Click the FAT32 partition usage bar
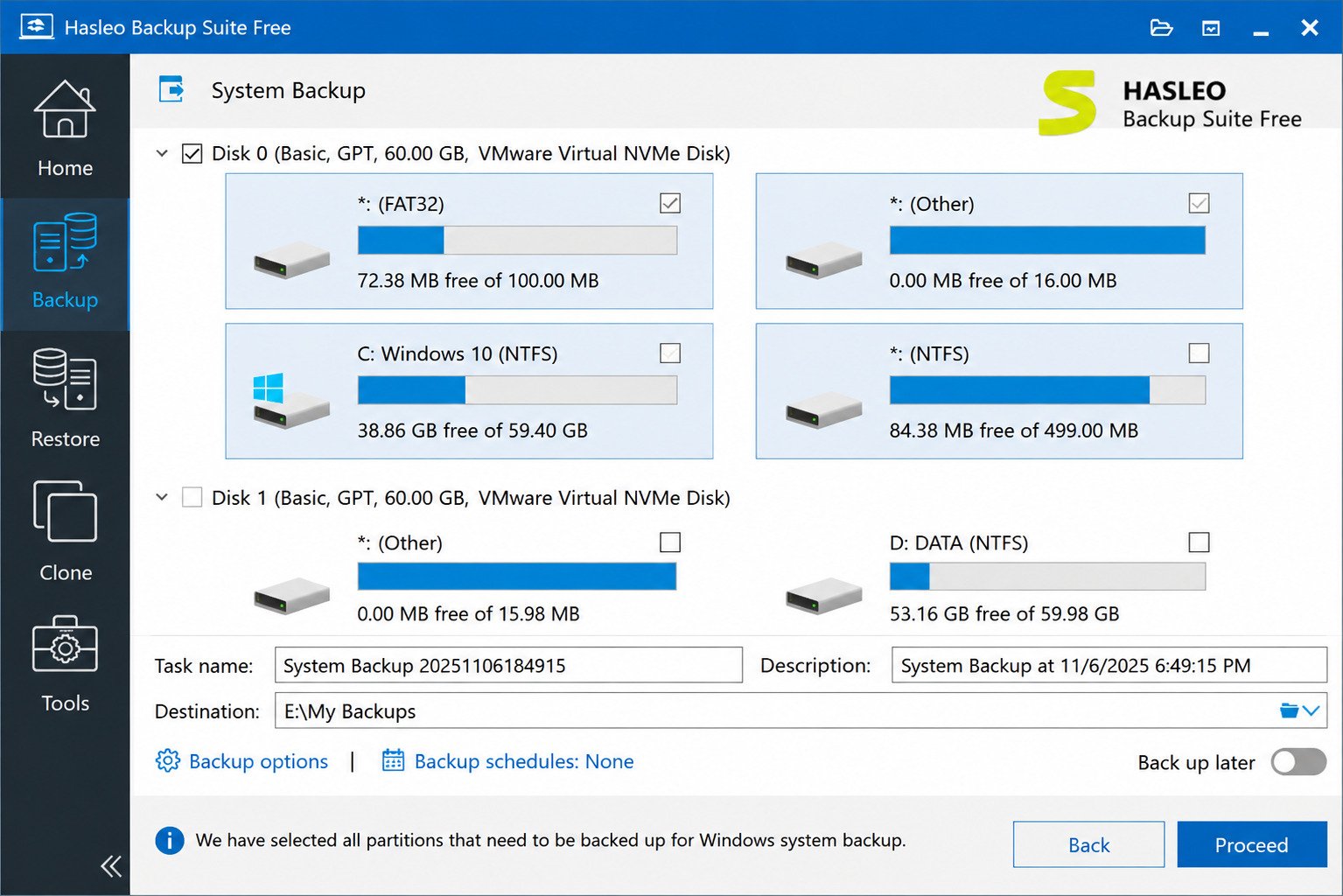Image resolution: width=1343 pixels, height=896 pixels. pyautogui.click(x=517, y=240)
